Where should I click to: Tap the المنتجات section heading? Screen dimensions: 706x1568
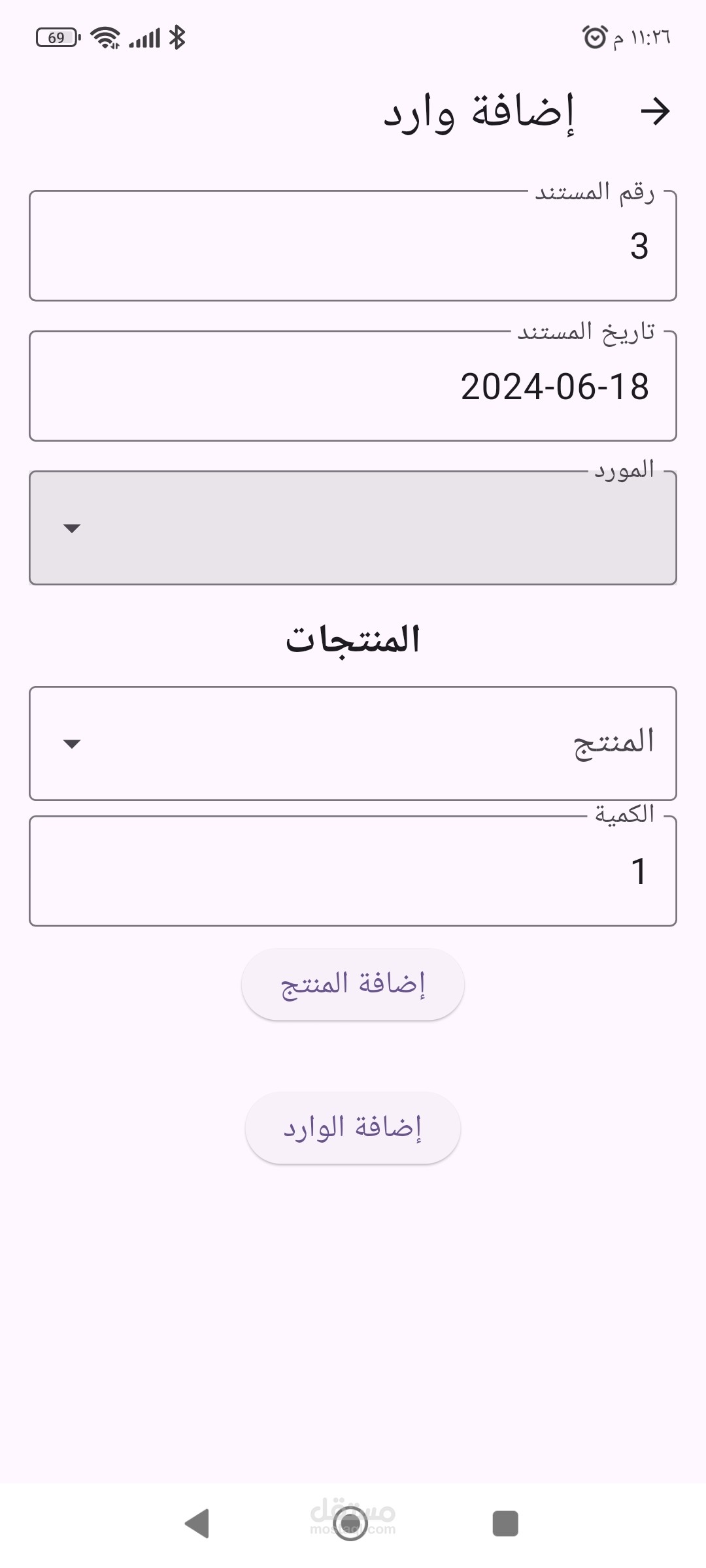click(x=353, y=639)
